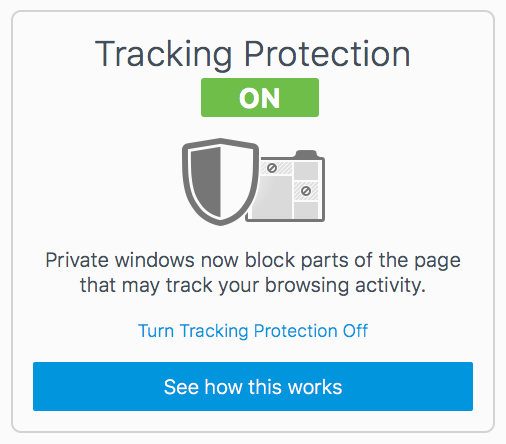This screenshot has width=506, height=444.
Task: Click the blocked web page illustration
Action: (x=286, y=186)
